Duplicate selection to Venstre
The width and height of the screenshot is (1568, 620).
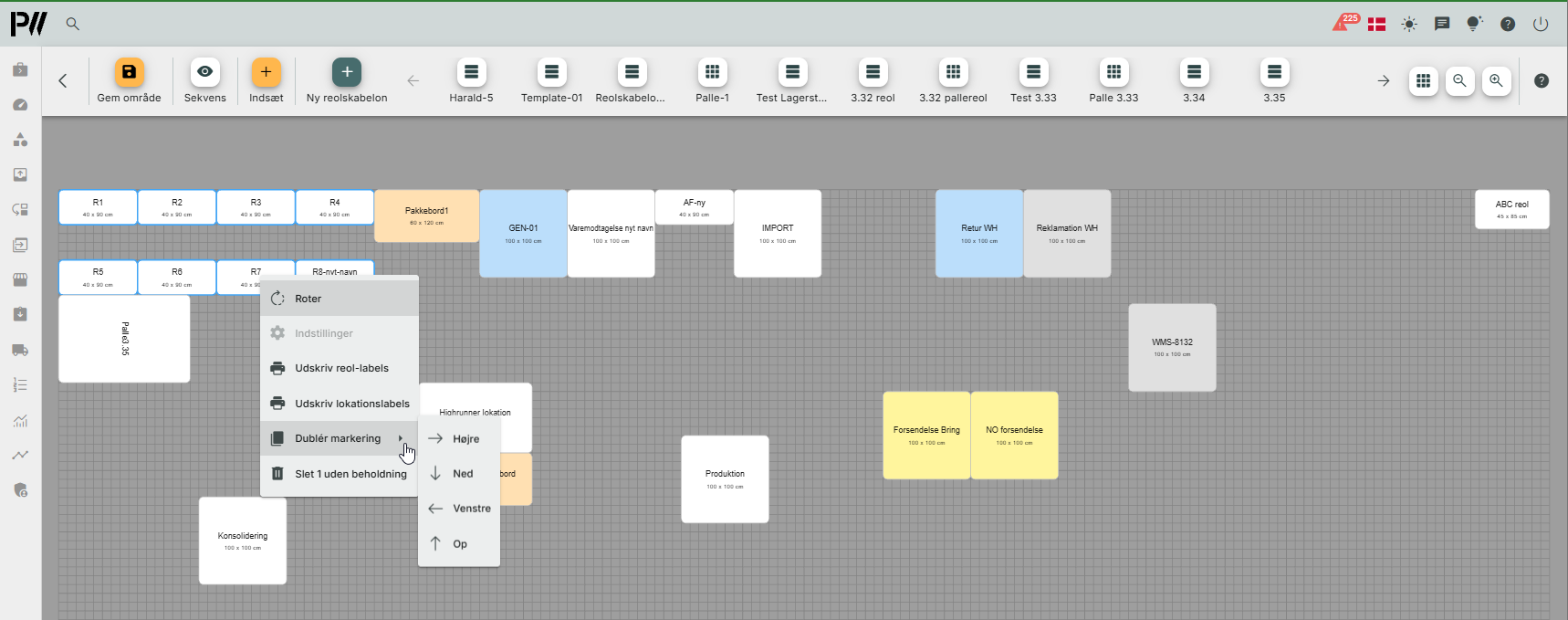(x=459, y=509)
